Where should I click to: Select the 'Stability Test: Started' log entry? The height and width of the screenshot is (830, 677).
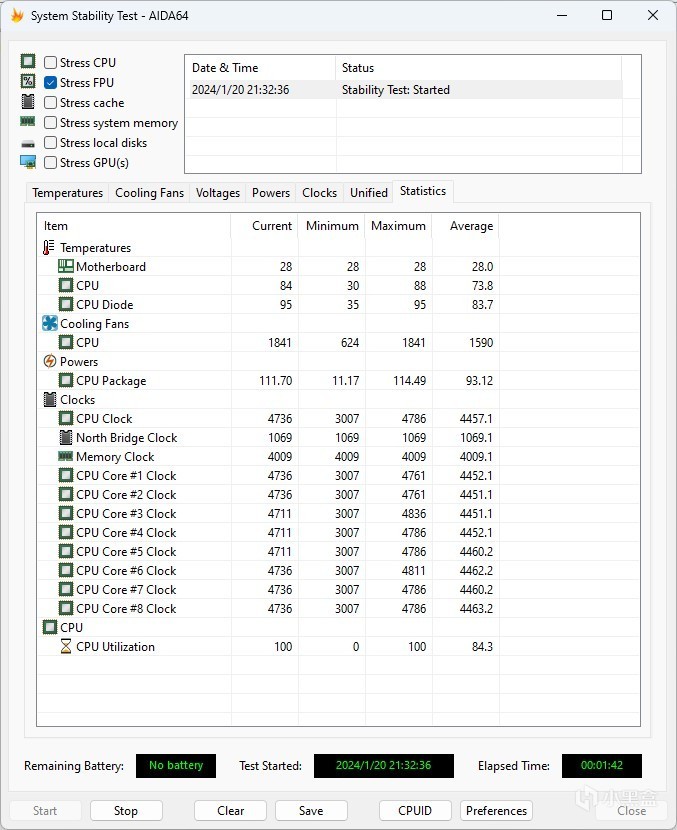(x=395, y=90)
